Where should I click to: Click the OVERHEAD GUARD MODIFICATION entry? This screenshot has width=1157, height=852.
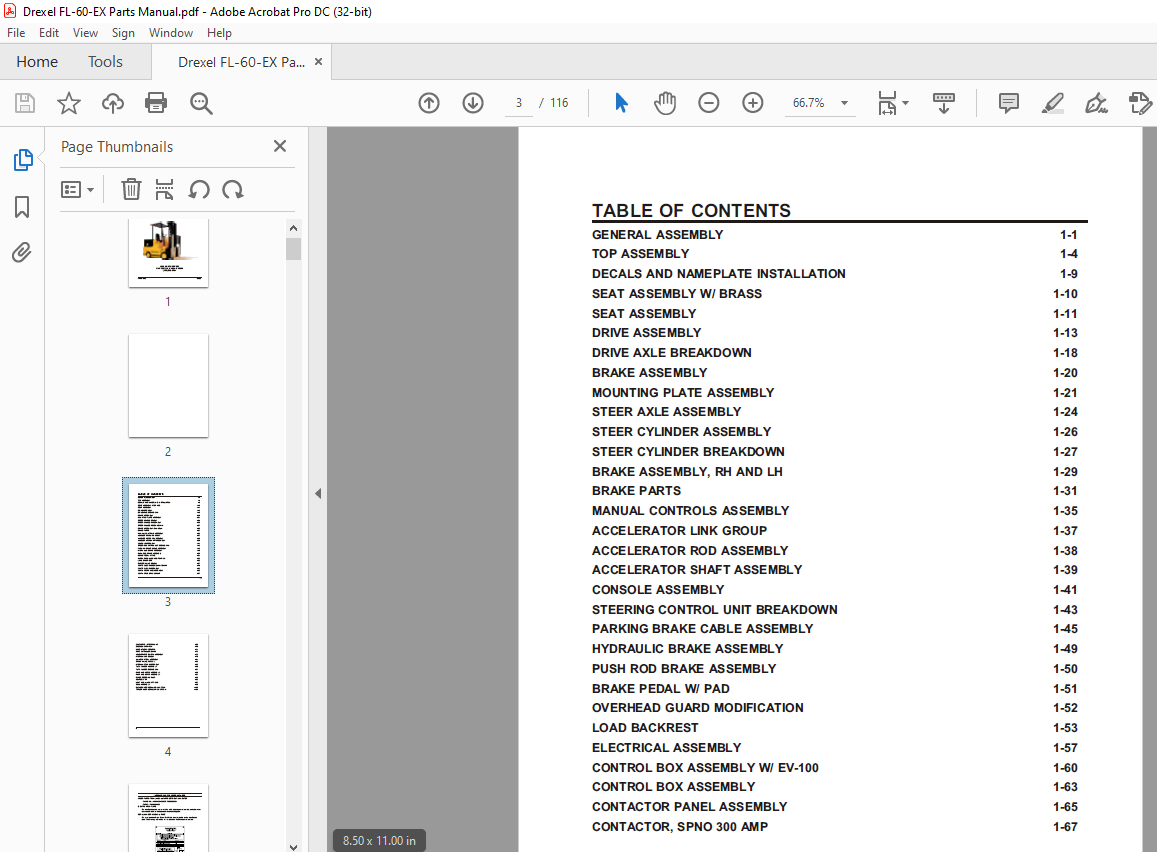pyautogui.click(x=697, y=707)
